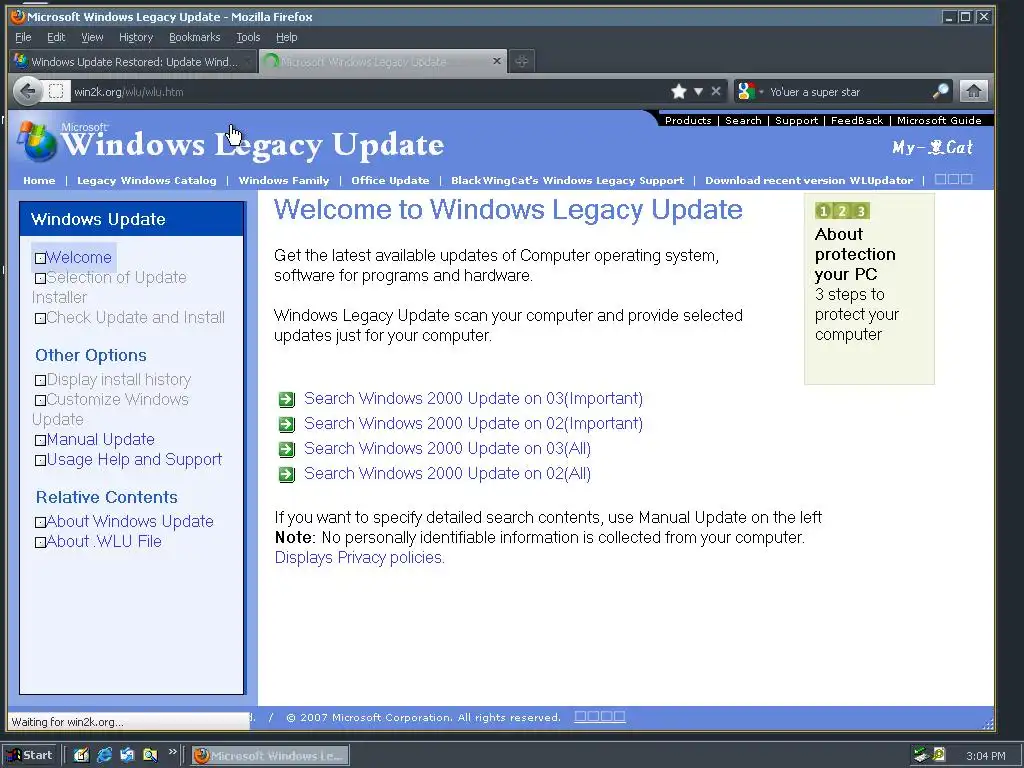The height and width of the screenshot is (768, 1024).
Task: Open the Microsoft Guide link
Action: coord(939,120)
